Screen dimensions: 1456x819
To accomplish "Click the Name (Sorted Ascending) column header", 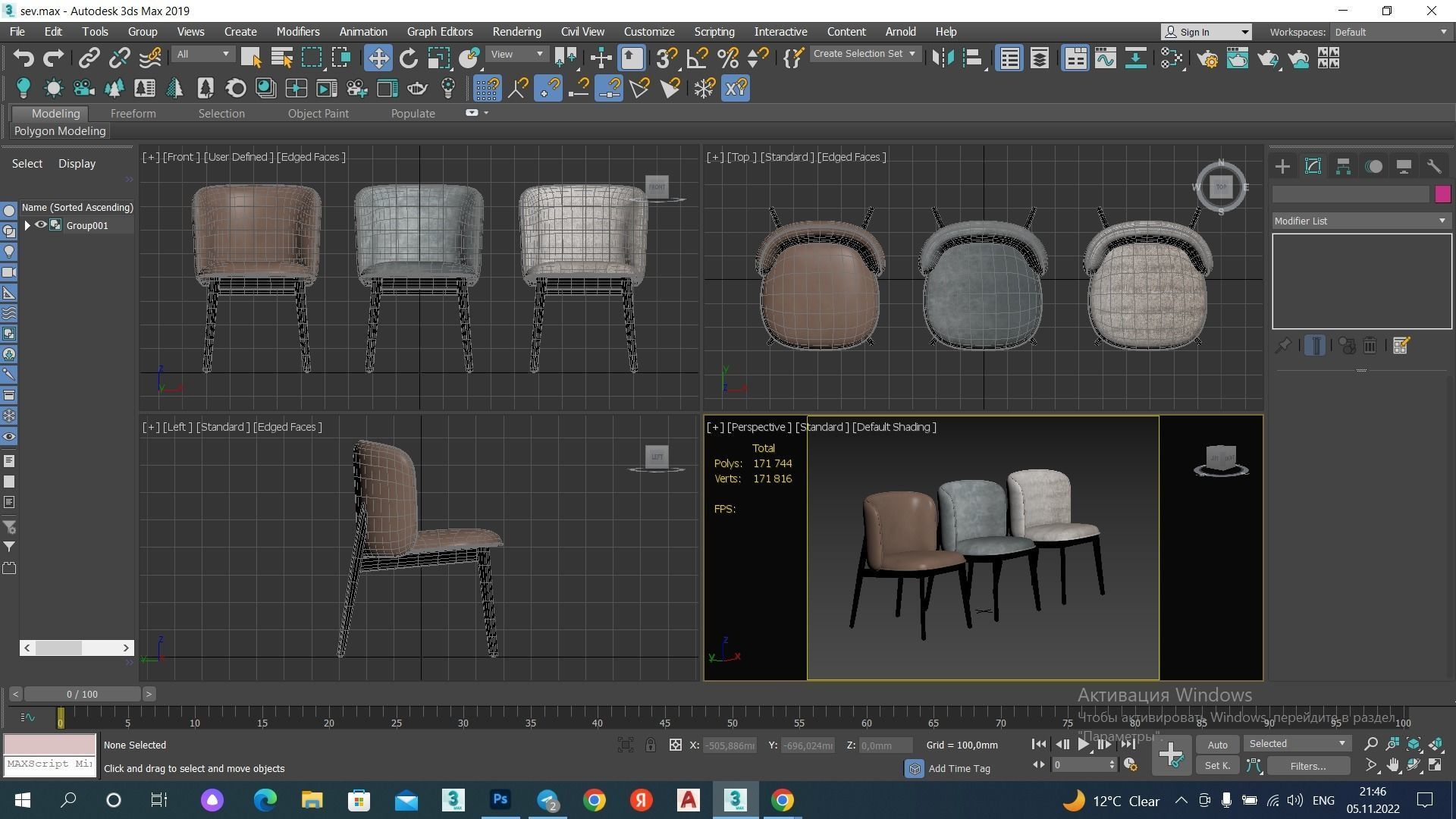I will click(77, 207).
